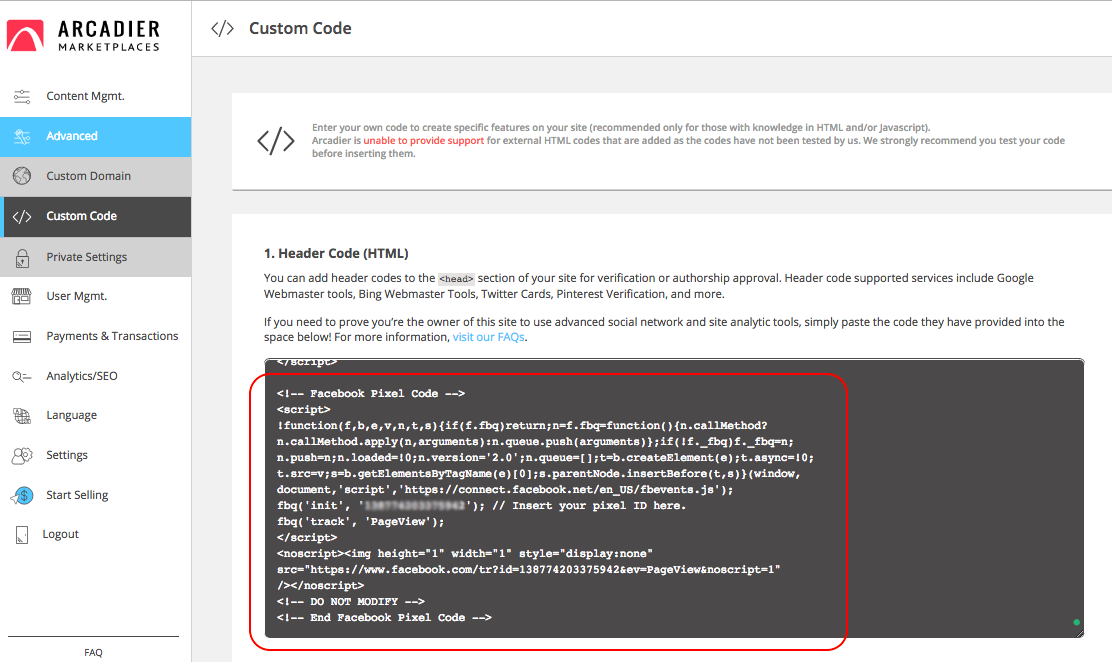Open User Mgmt. menu
The height and width of the screenshot is (662, 1112).
[96, 297]
